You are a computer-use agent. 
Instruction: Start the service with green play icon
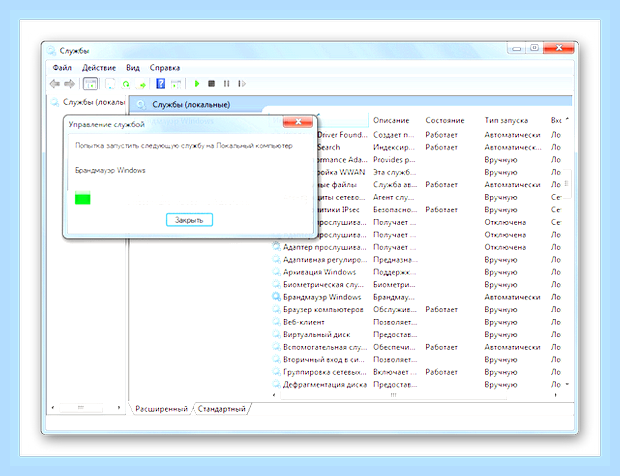[197, 84]
